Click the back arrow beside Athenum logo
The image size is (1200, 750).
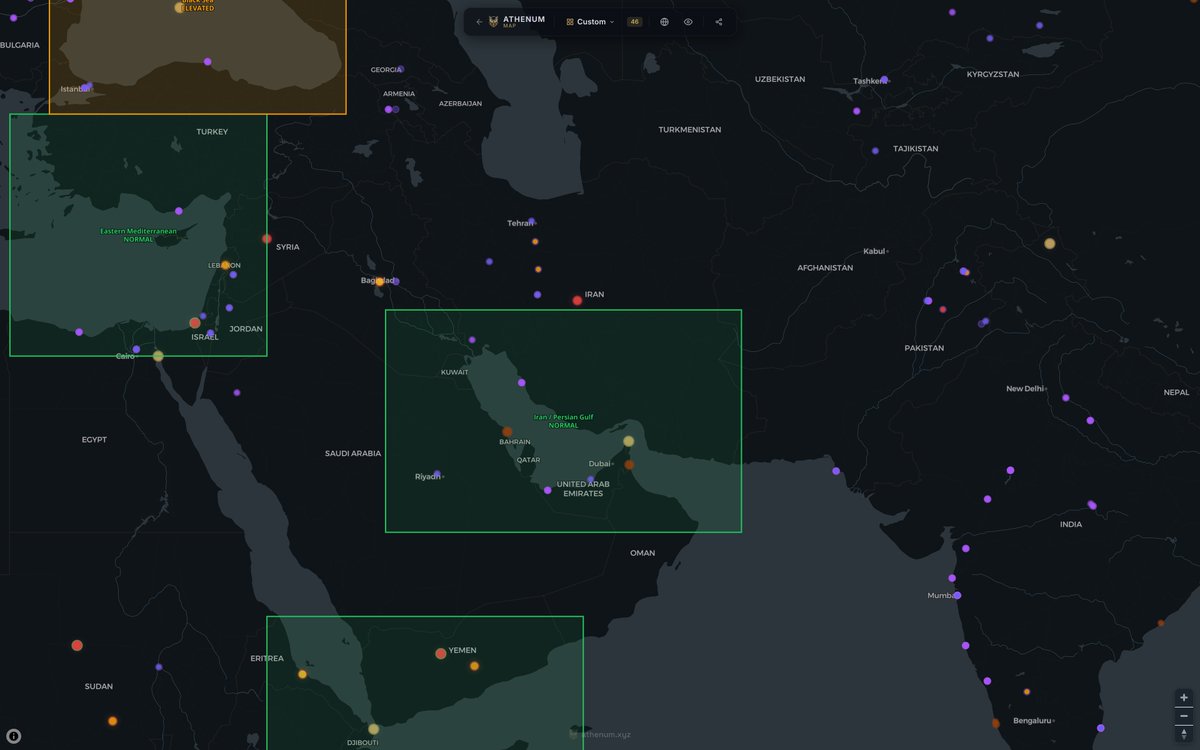[x=479, y=22]
